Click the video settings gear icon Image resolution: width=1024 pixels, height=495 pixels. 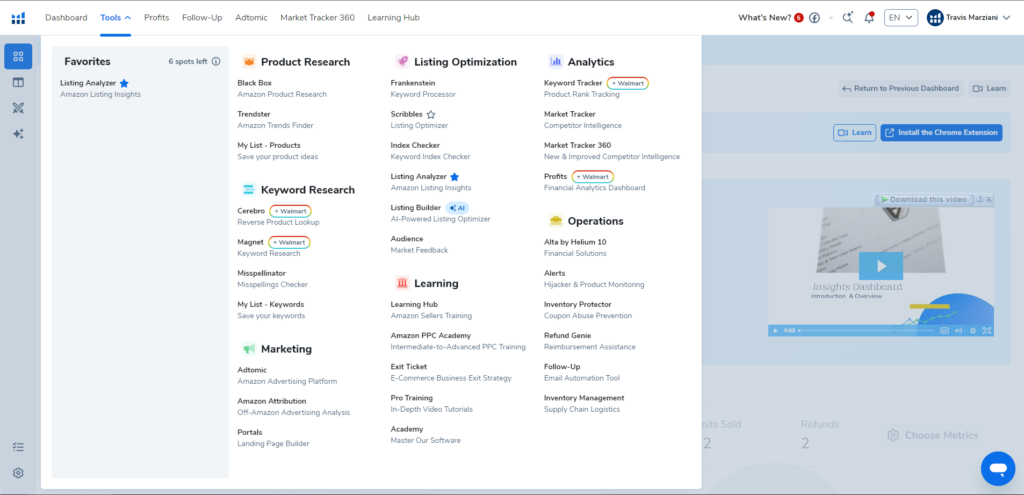[x=972, y=330]
